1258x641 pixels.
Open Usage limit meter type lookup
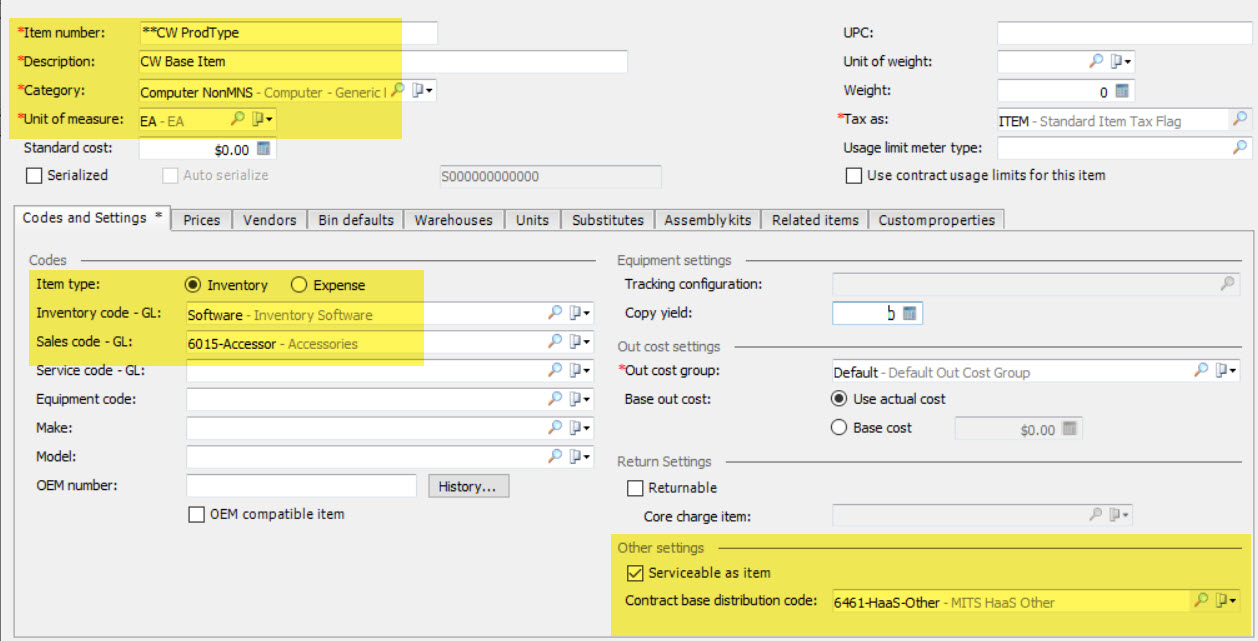pos(1240,148)
